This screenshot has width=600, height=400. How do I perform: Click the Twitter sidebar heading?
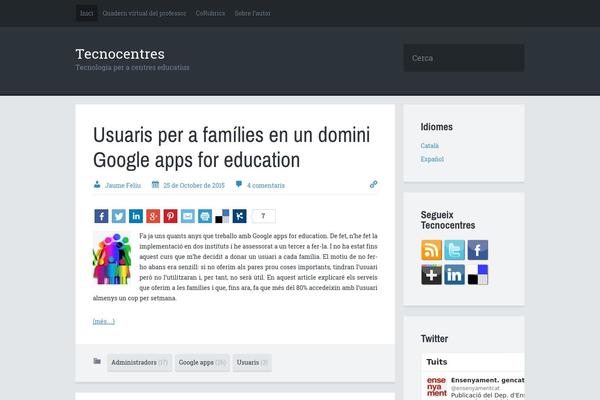pyautogui.click(x=434, y=339)
